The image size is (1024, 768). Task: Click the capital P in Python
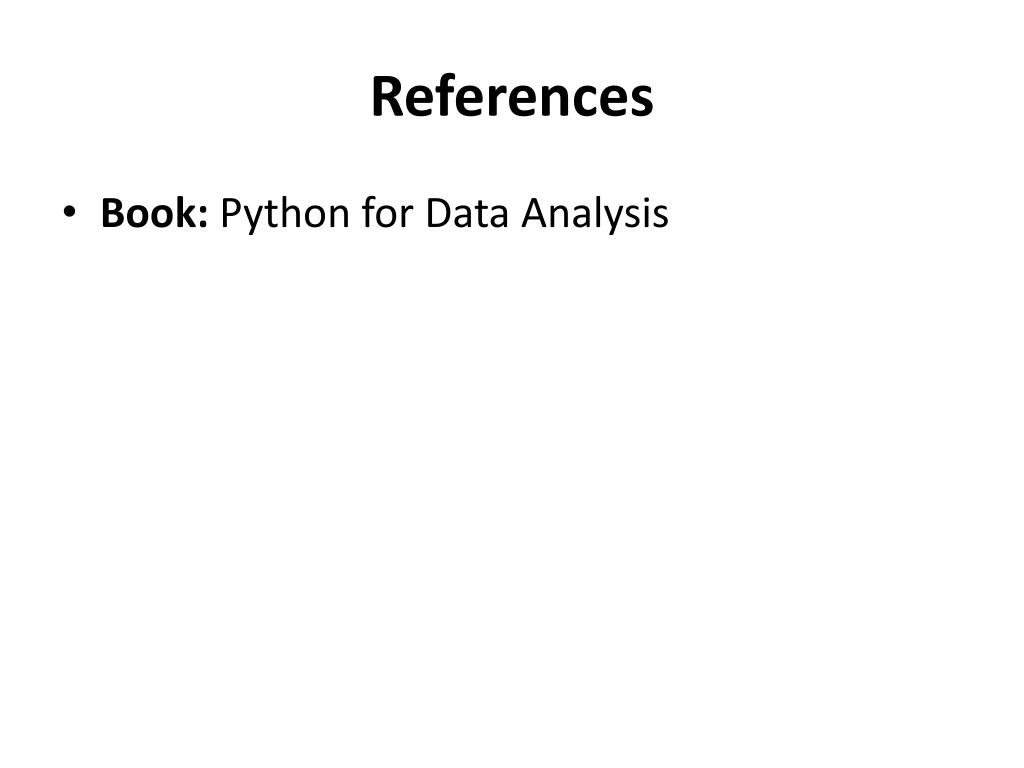tap(231, 213)
